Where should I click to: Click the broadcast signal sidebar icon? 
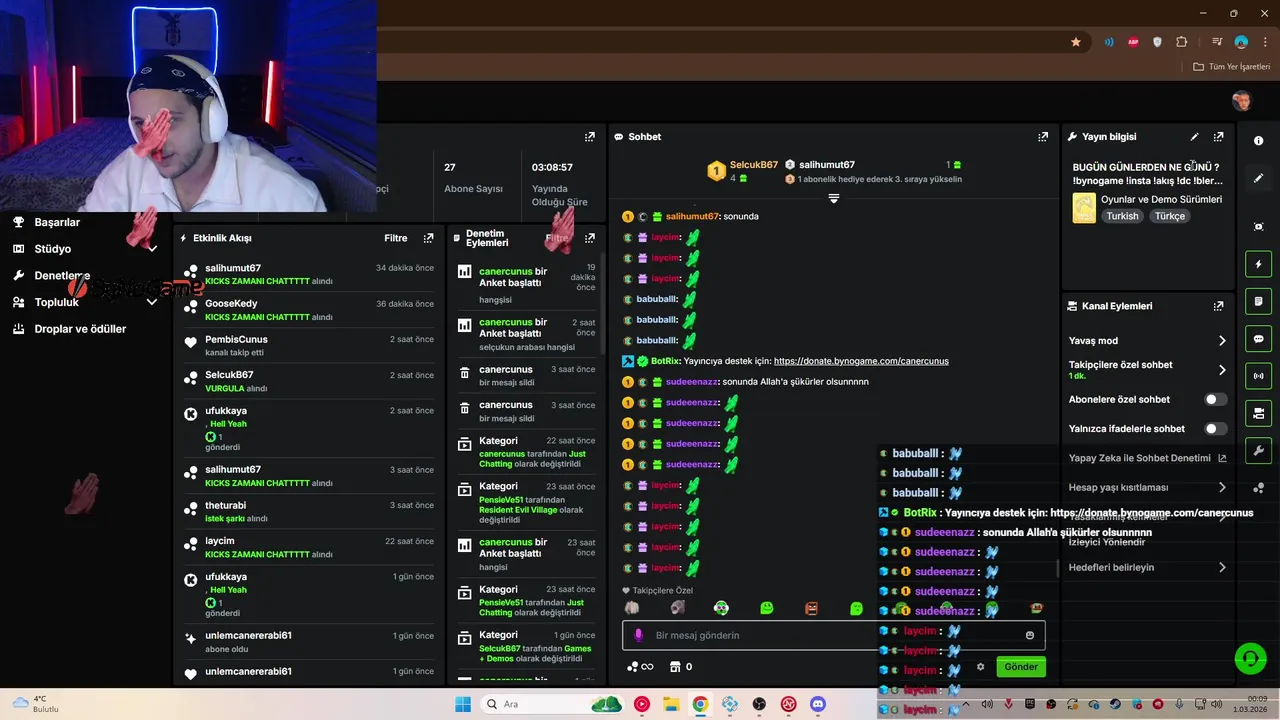coord(1258,376)
